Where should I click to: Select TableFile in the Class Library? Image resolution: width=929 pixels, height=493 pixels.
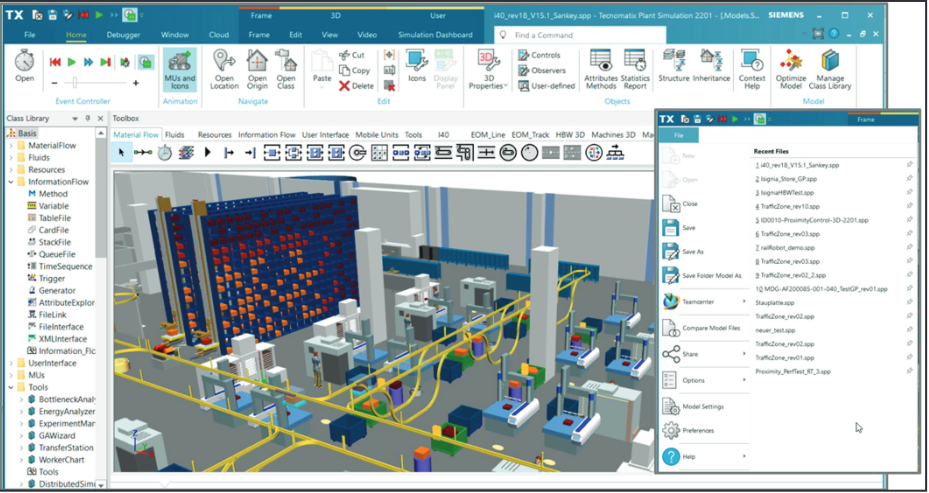(x=49, y=218)
